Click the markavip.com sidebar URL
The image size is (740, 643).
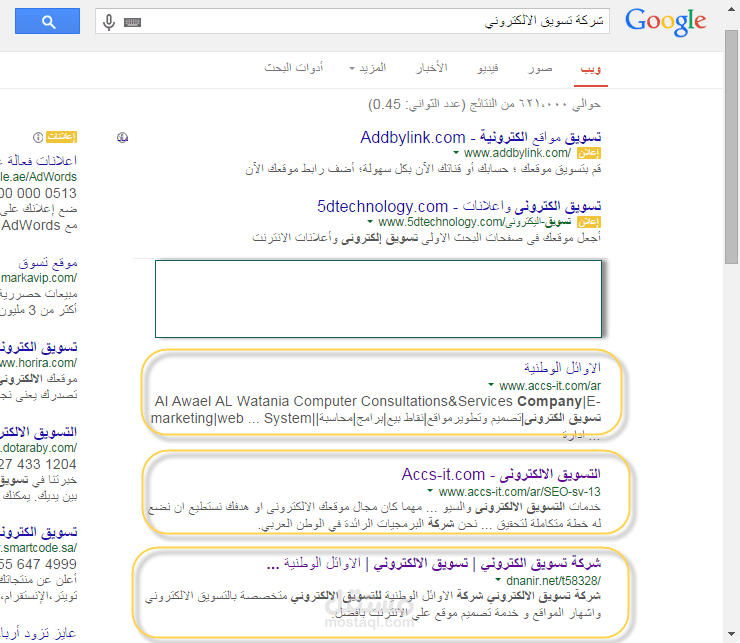[x=39, y=278]
